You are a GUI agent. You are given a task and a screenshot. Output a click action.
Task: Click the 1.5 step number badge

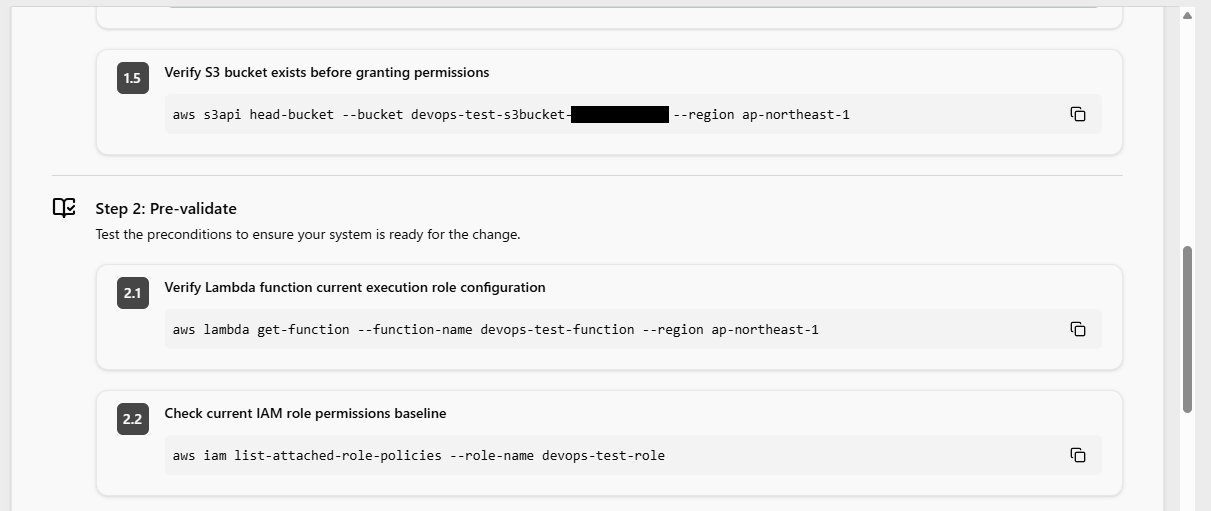(132, 78)
